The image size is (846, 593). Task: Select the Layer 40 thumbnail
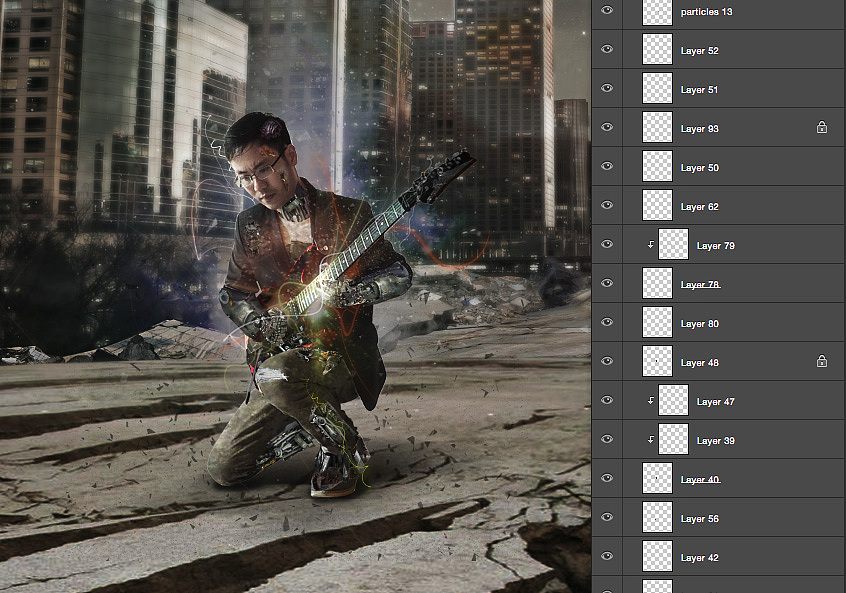(657, 478)
